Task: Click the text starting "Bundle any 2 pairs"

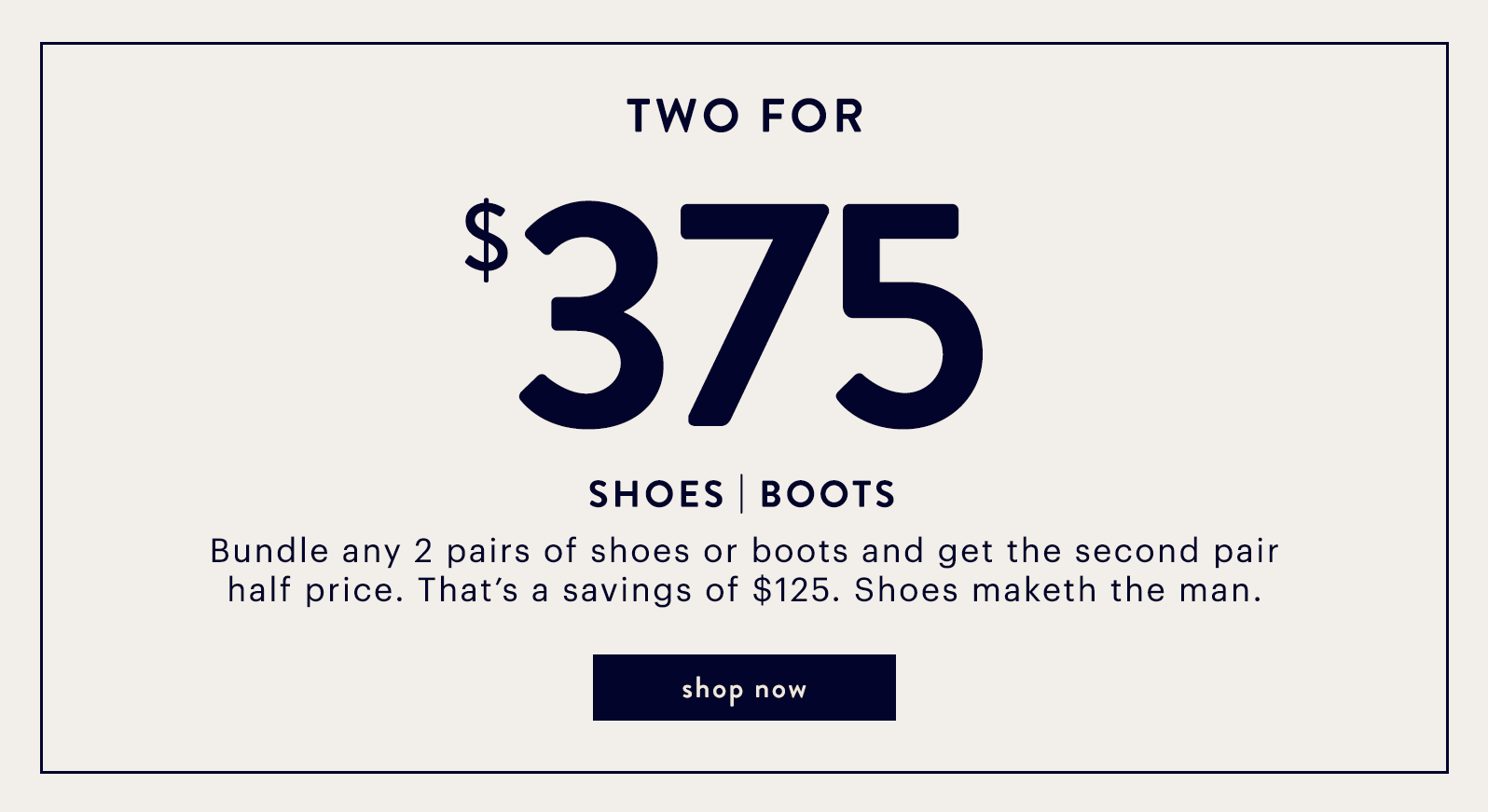Action: click(x=744, y=571)
